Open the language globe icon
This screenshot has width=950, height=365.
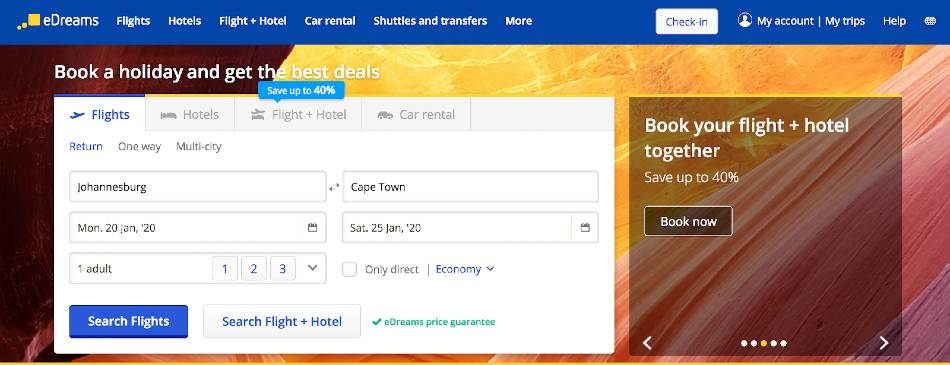931,21
